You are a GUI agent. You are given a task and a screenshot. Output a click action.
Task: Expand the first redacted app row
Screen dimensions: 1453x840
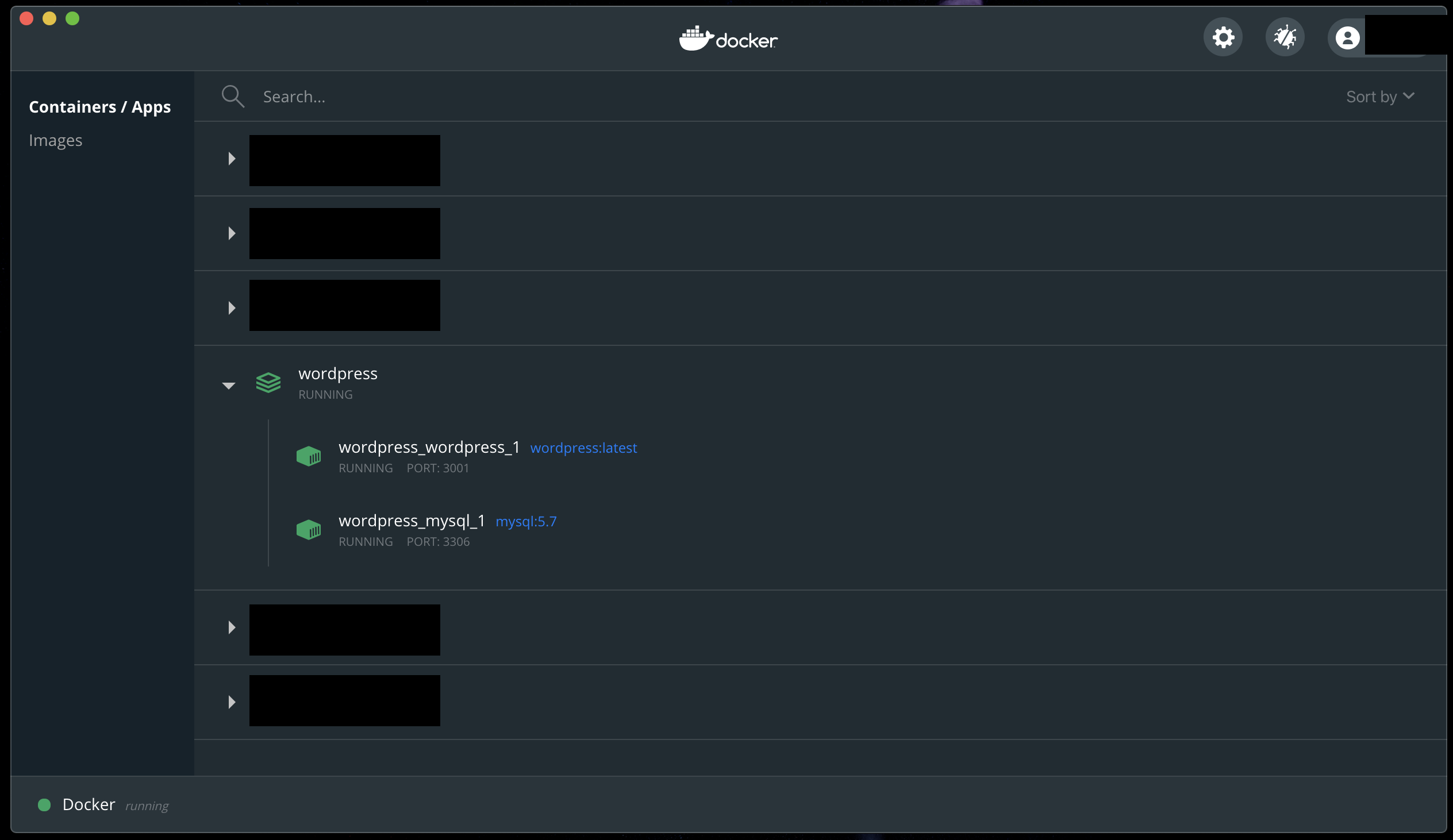232,159
